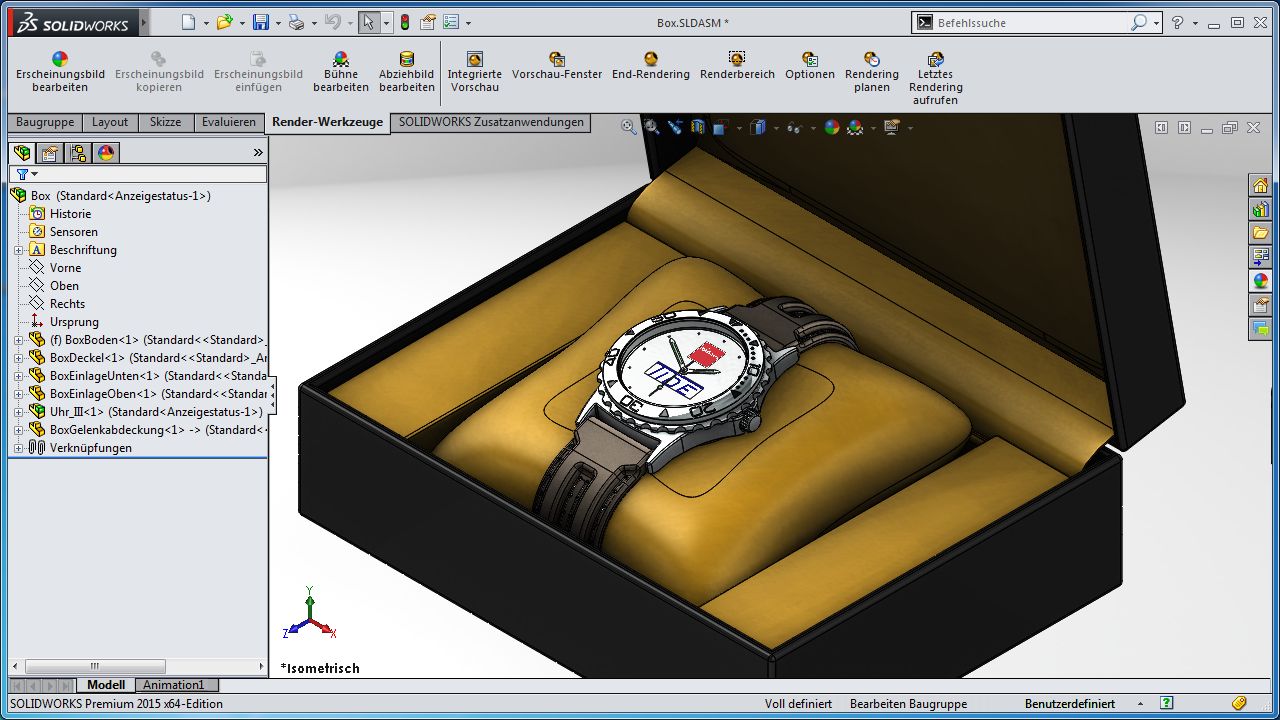The height and width of the screenshot is (720, 1280).
Task: Save the assembly with disk icon
Action: coord(260,22)
